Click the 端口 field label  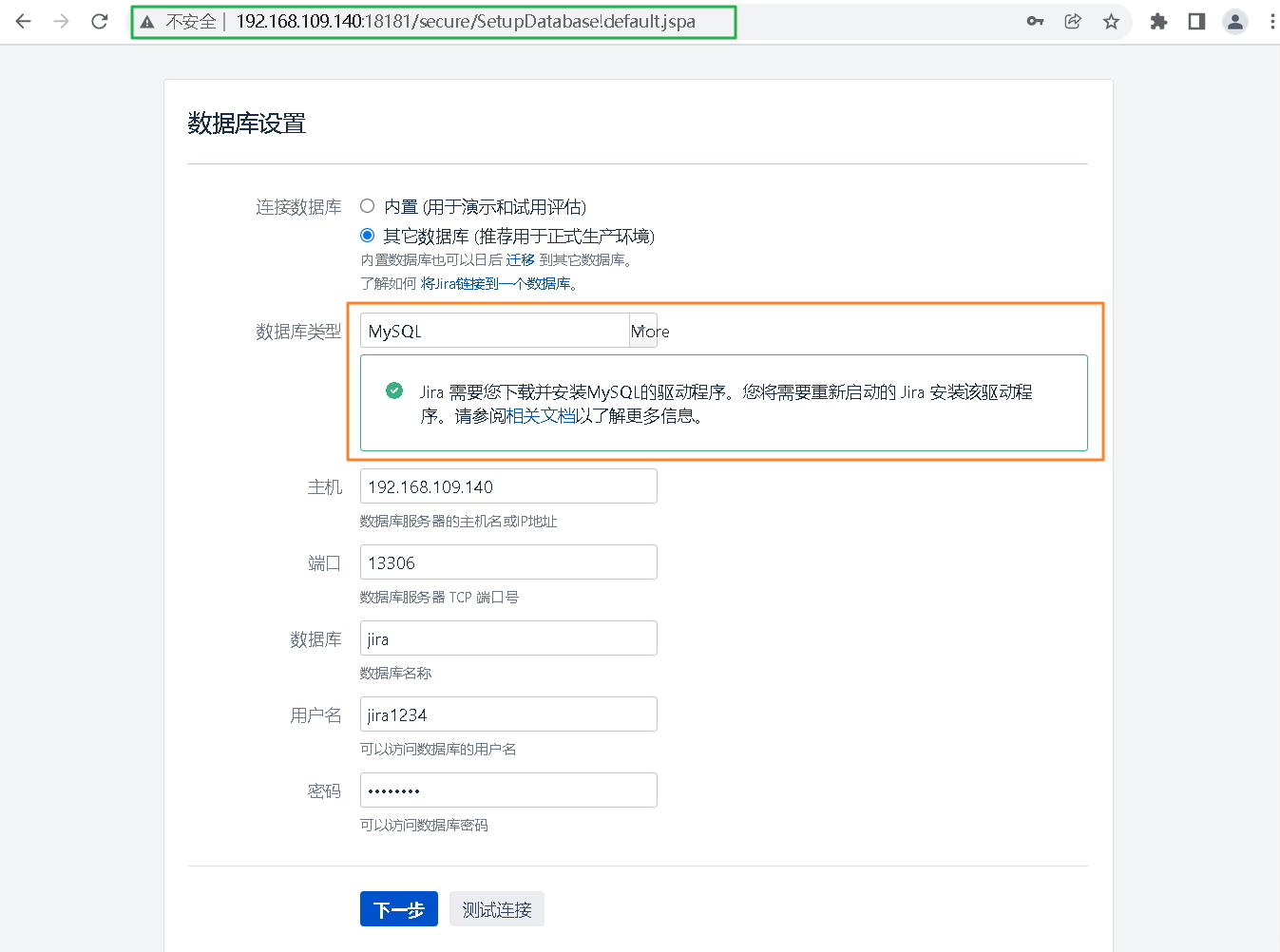(325, 563)
